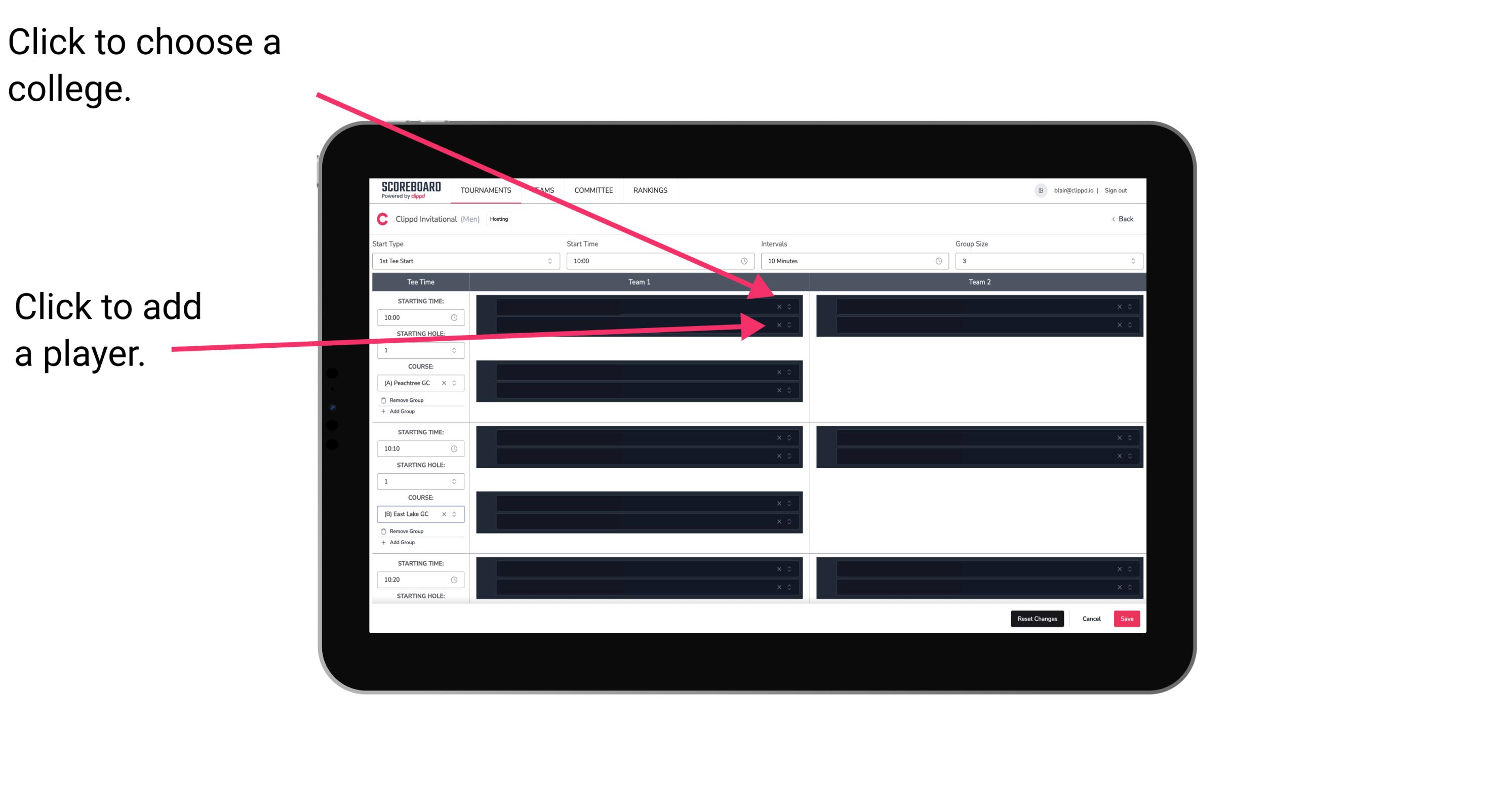Click the Save button
The width and height of the screenshot is (1510, 812).
[x=1127, y=618]
